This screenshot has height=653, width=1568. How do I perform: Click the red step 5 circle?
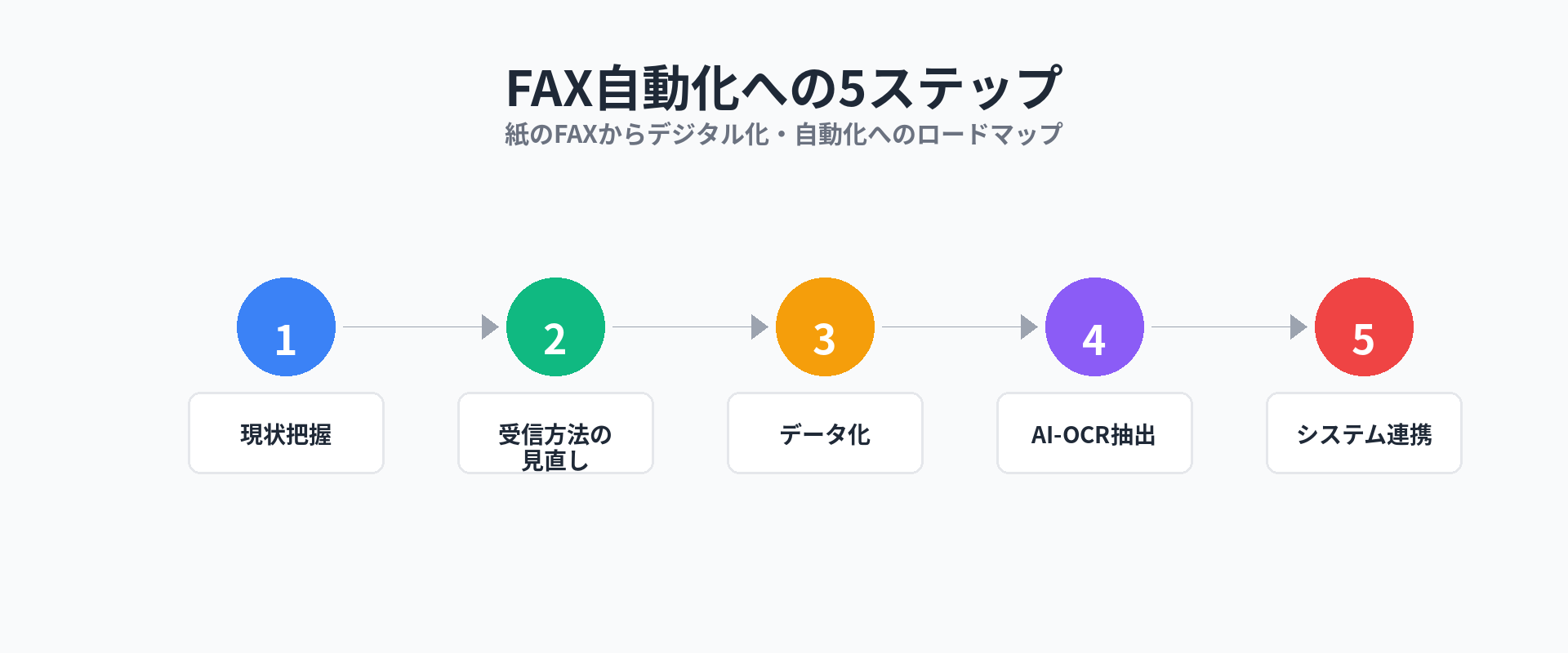point(1364,326)
